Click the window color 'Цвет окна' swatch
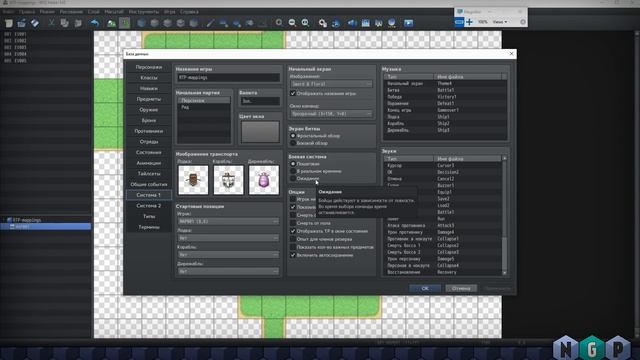This screenshot has width=640, height=360. [x=260, y=132]
